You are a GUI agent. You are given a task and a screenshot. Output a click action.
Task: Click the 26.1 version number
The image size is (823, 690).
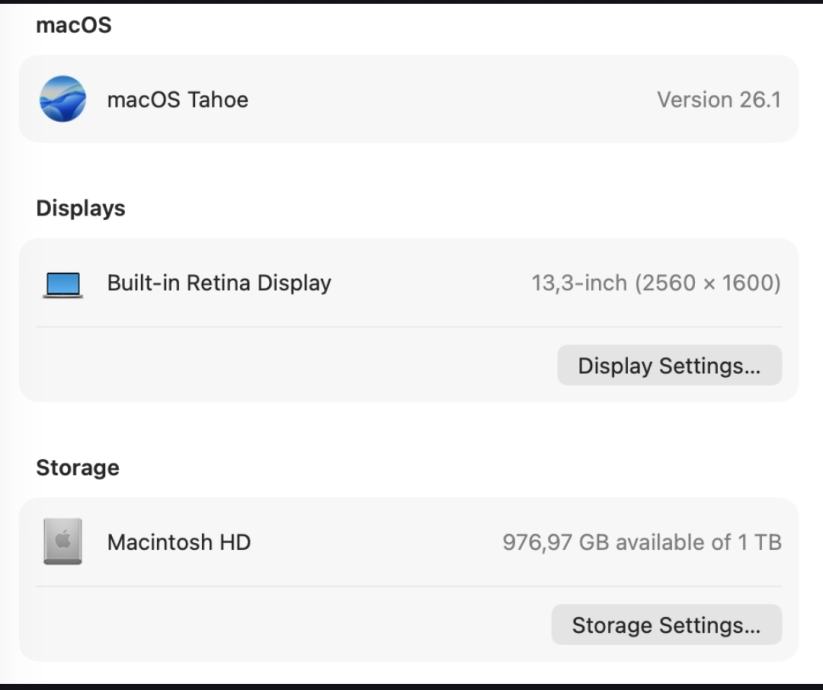click(x=761, y=100)
